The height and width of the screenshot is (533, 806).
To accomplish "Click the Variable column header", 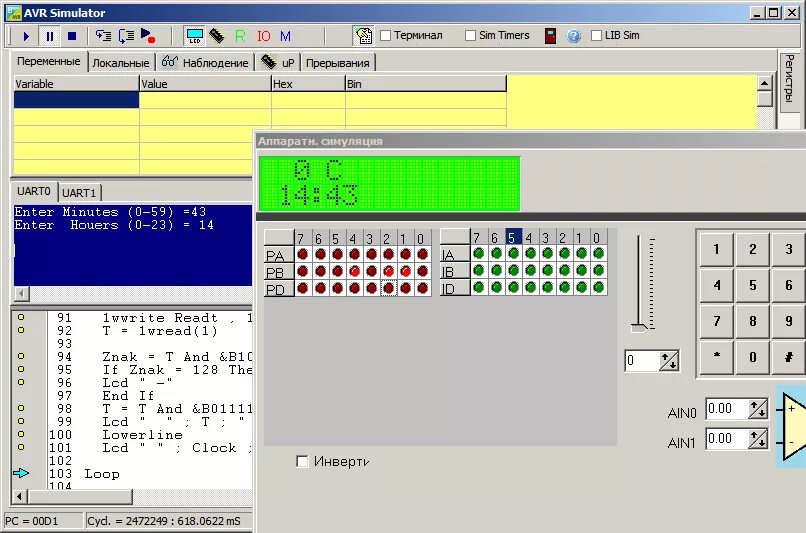I will point(76,84).
